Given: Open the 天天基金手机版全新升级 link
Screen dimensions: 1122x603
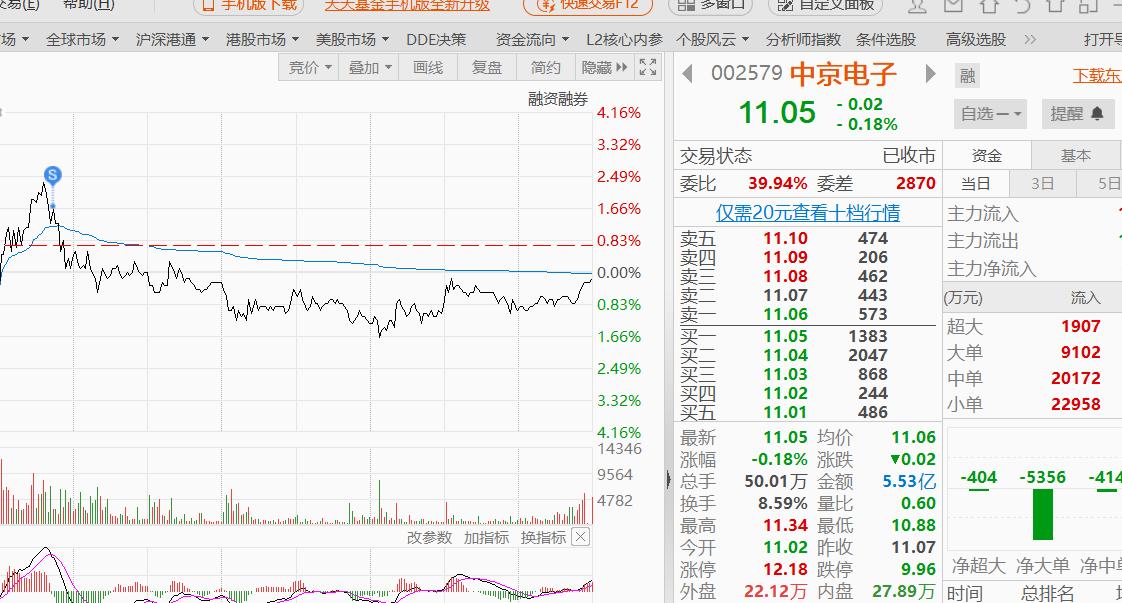Looking at the screenshot, I should [x=407, y=5].
